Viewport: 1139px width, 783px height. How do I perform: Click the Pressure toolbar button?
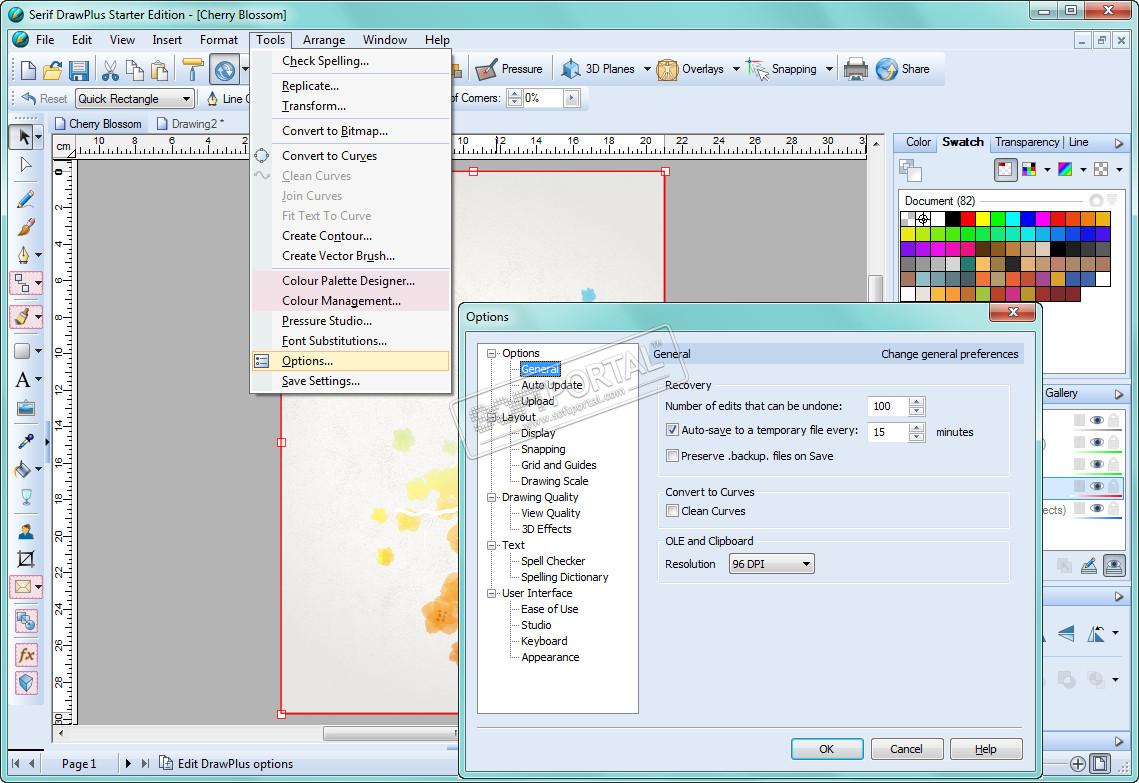click(509, 69)
